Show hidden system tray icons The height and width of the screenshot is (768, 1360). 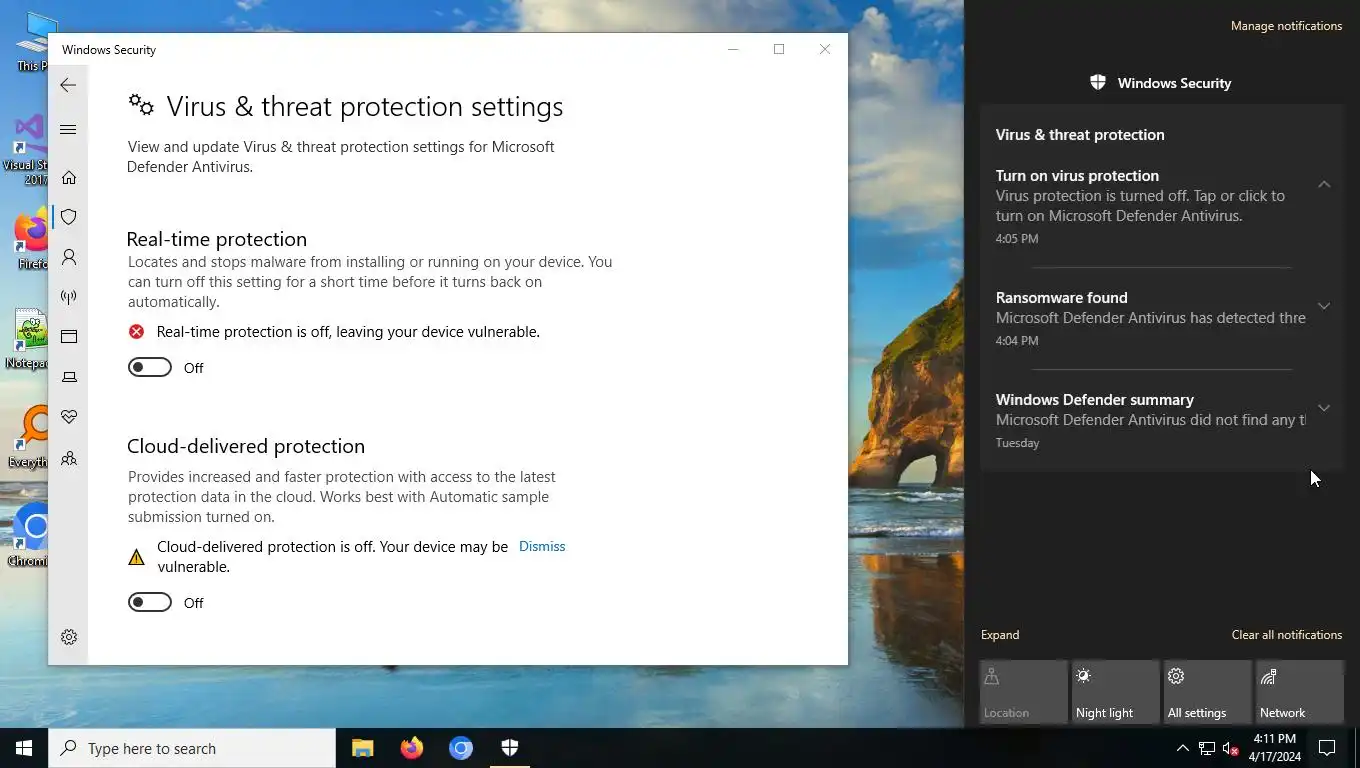coord(1182,748)
